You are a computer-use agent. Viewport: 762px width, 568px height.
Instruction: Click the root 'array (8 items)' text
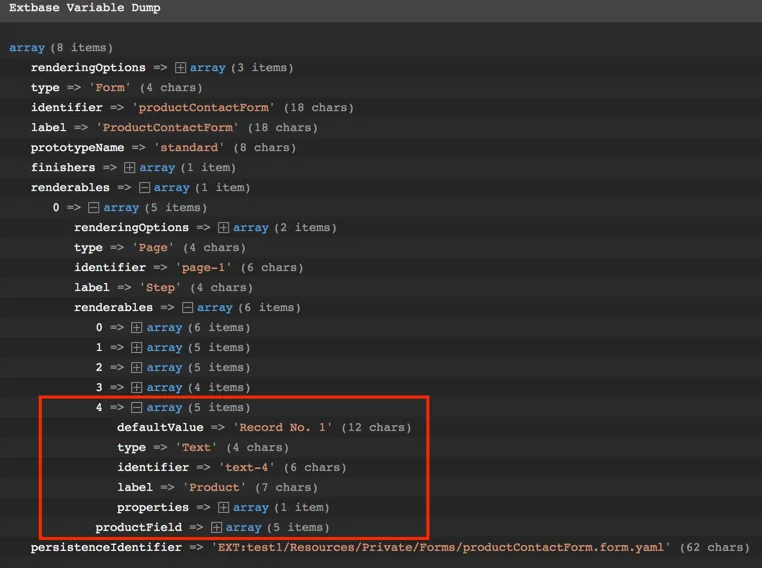point(61,48)
